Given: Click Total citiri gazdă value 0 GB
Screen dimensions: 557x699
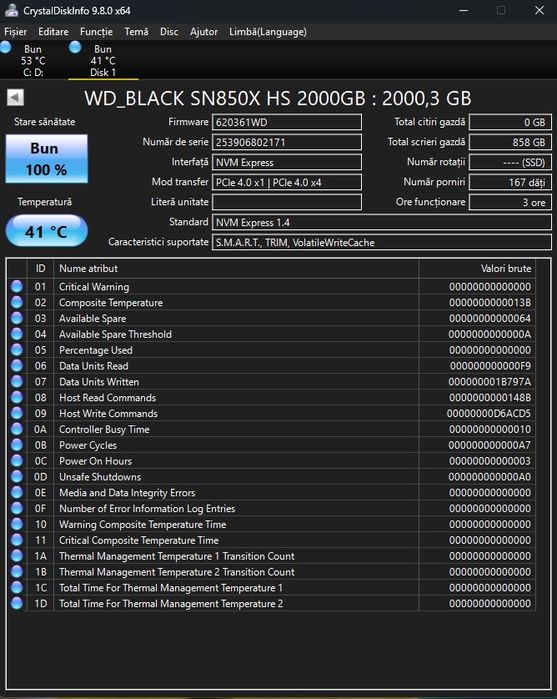Looking at the screenshot, I should [x=510, y=122].
